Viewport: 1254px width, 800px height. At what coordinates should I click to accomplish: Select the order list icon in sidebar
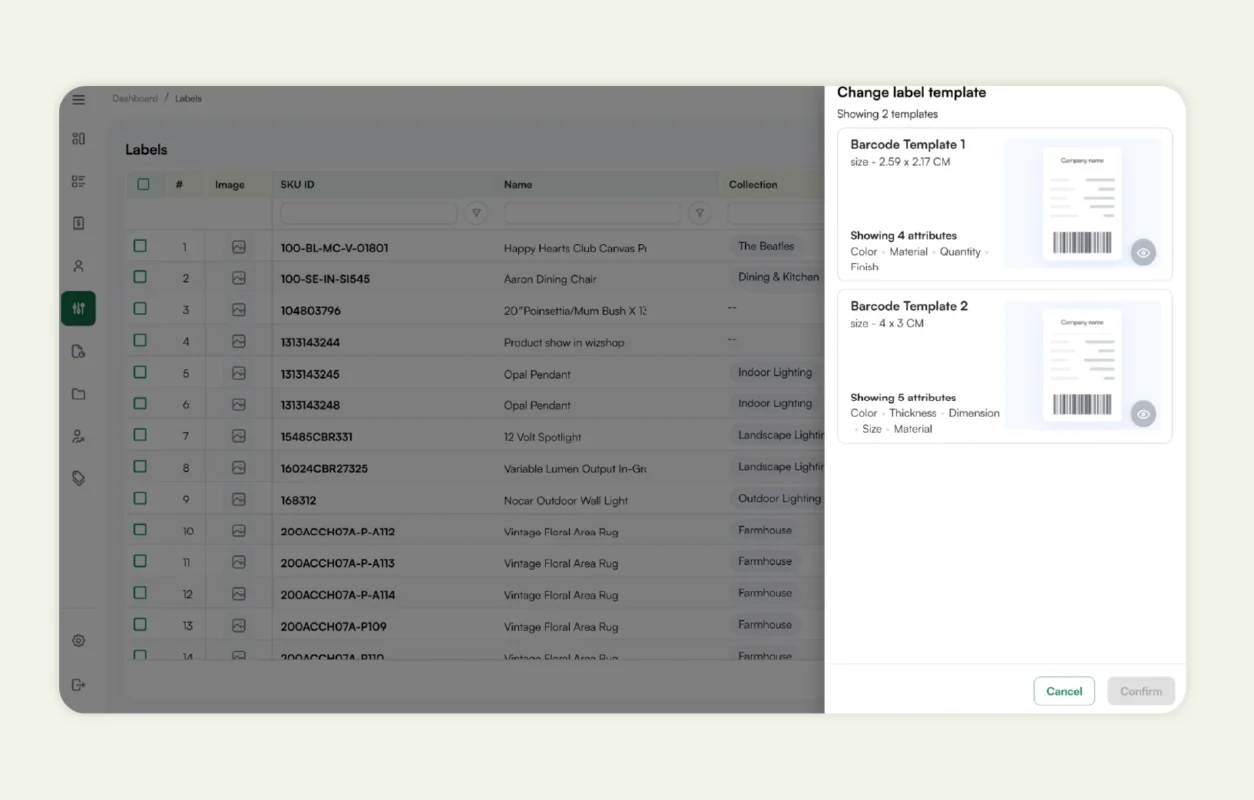point(78,181)
